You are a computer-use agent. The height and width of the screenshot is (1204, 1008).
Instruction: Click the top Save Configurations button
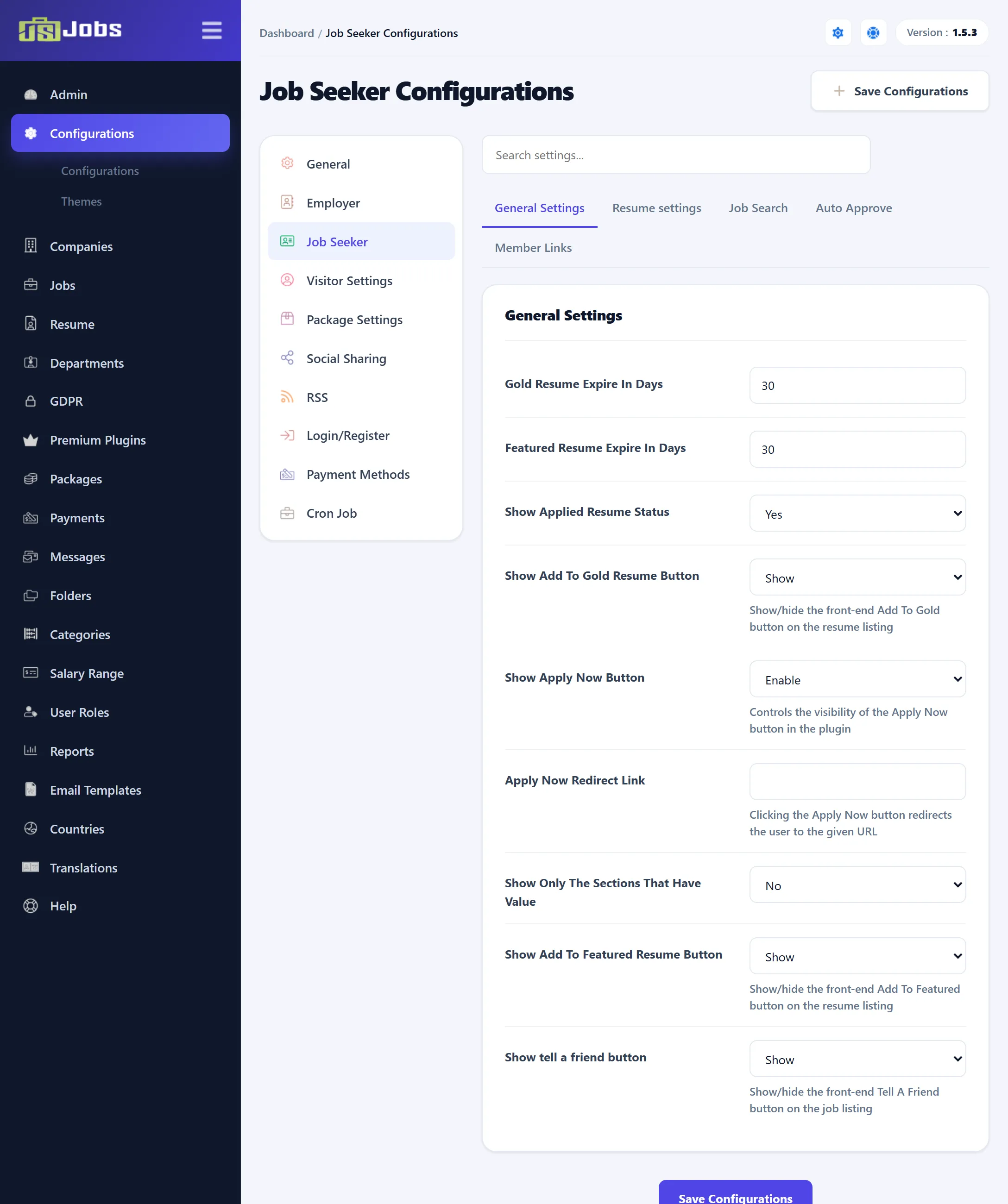click(899, 91)
